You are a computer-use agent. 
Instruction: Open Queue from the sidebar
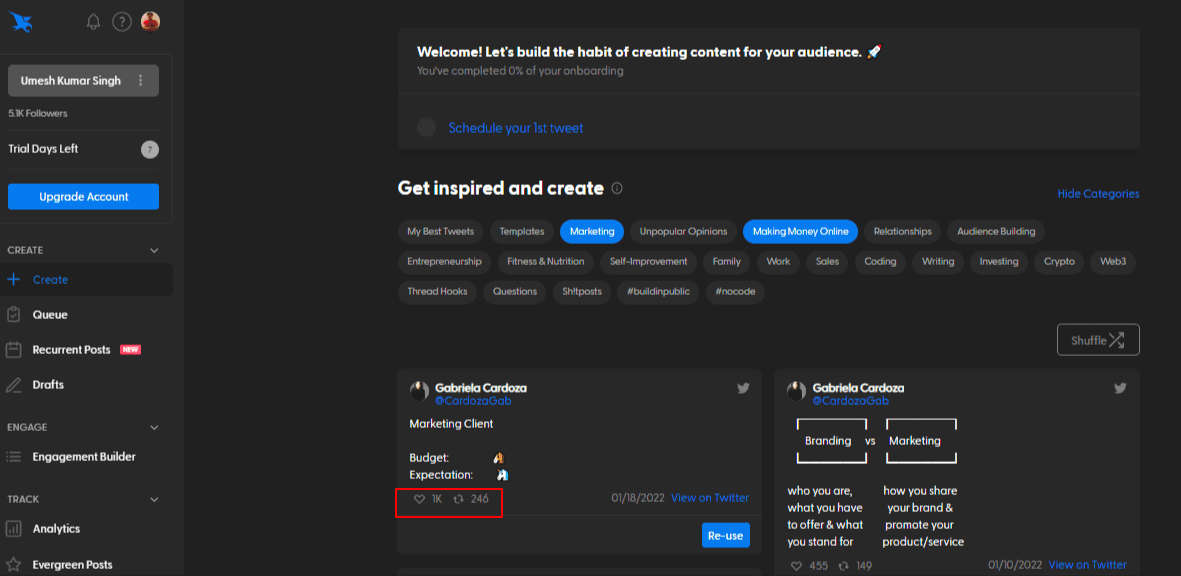point(50,315)
